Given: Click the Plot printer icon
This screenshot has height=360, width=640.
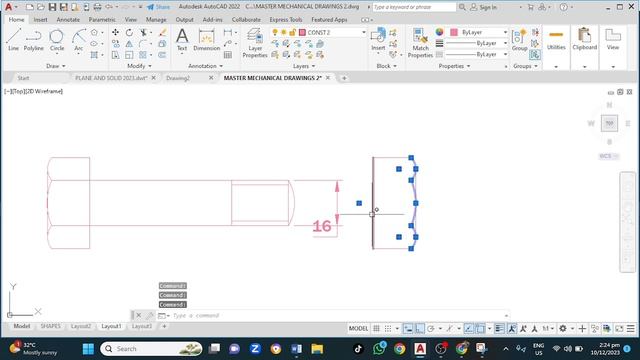Looking at the screenshot, I should (x=97, y=7).
